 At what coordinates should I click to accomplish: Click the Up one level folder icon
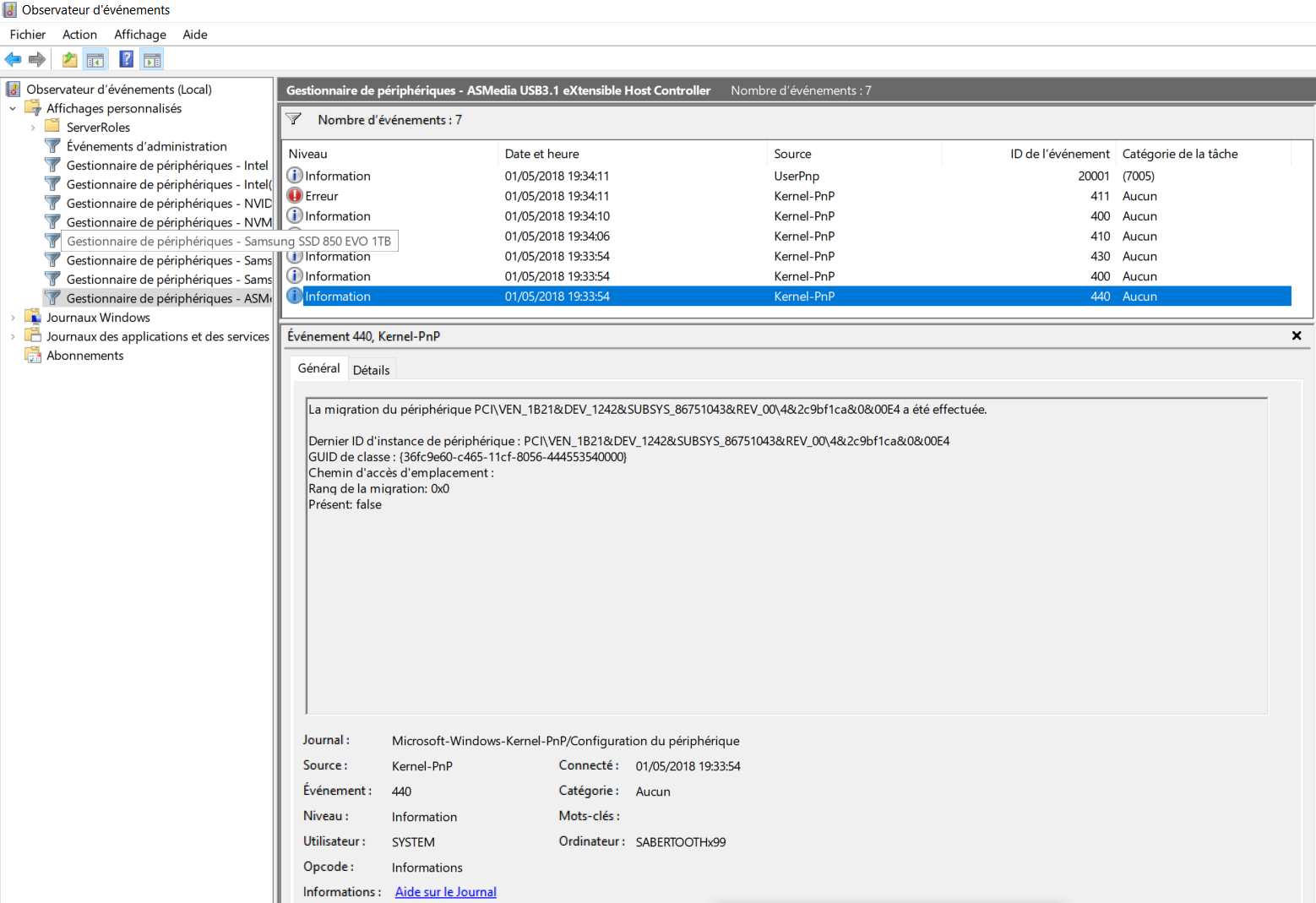point(70,59)
